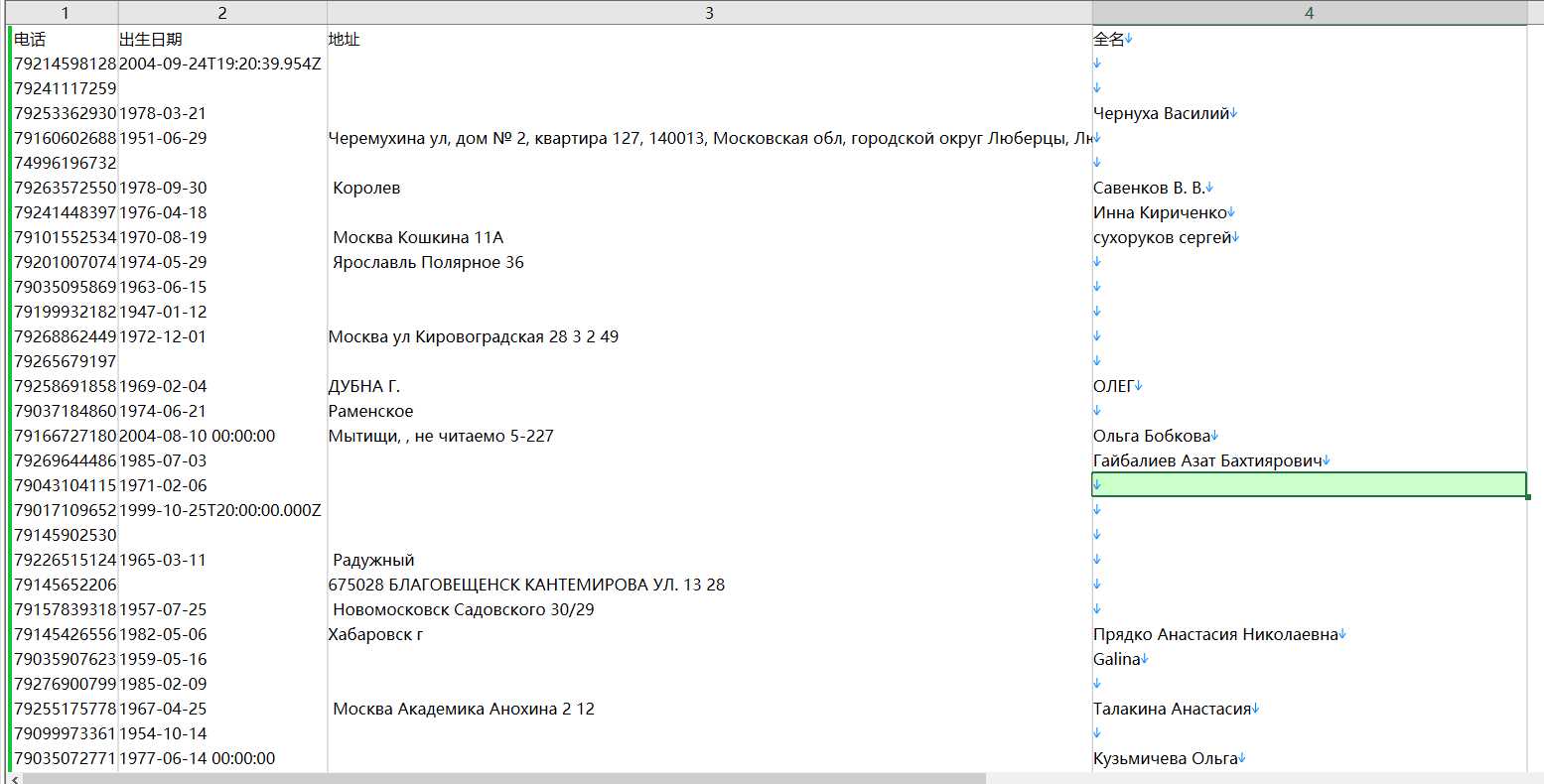Select name cell Савенков В. В.

(1309, 188)
